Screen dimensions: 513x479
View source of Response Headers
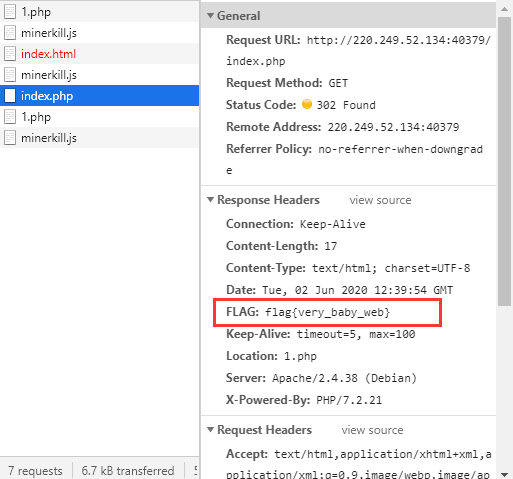click(x=380, y=200)
